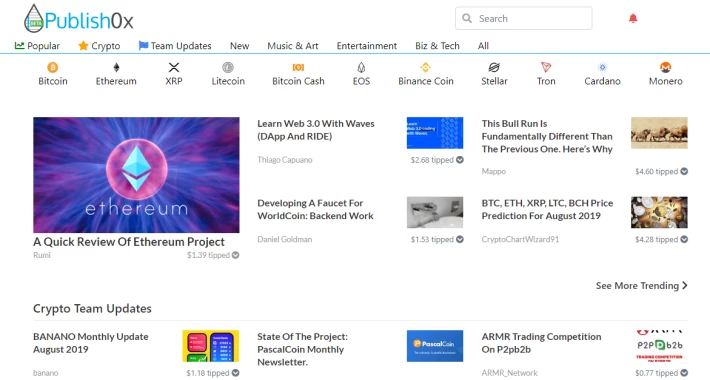Open the All tab
Image resolution: width=710 pixels, height=380 pixels.
coord(483,46)
